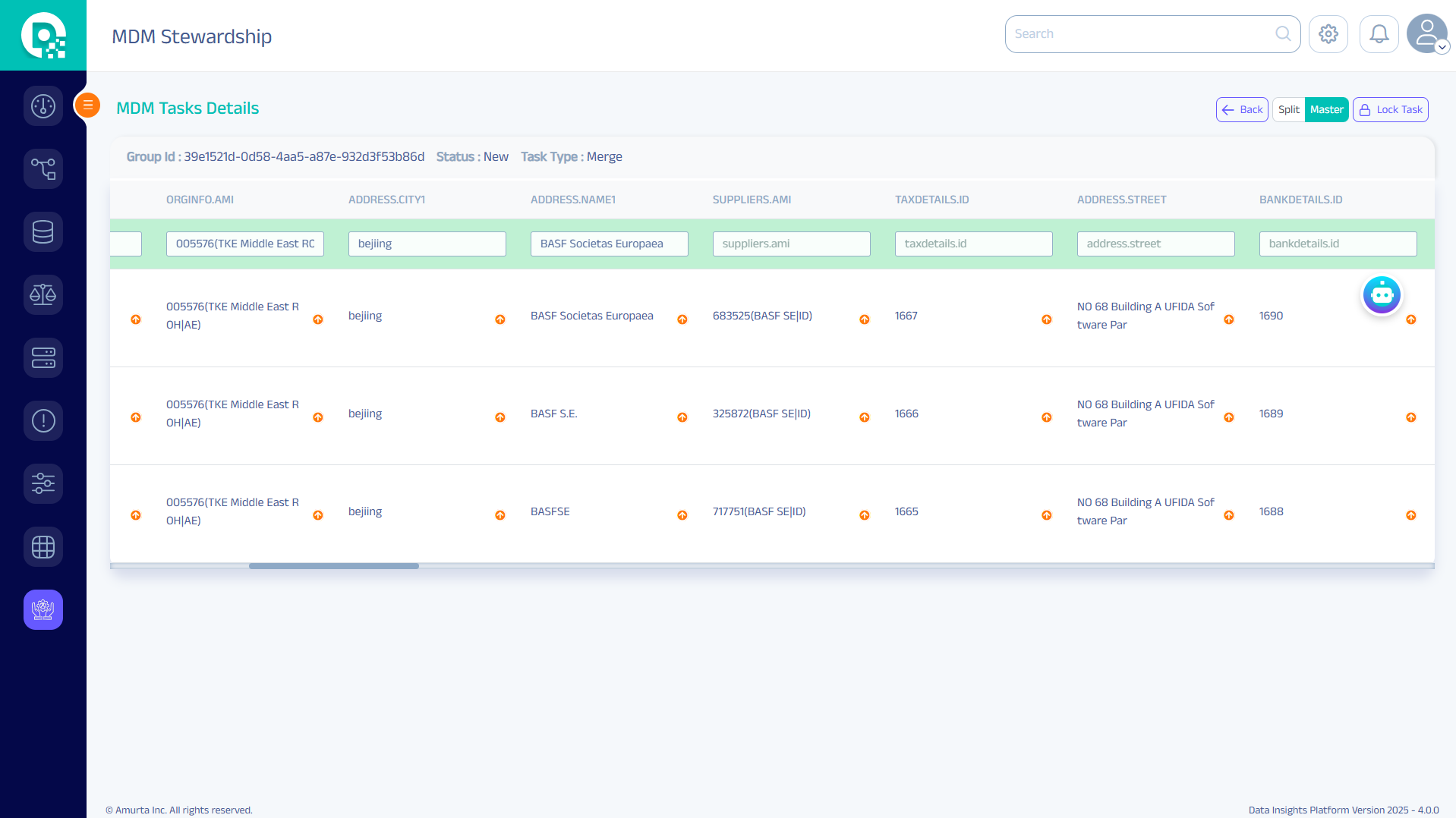The height and width of the screenshot is (818, 1456).
Task: Open the balance scales icon in sidebar
Action: pos(43,294)
